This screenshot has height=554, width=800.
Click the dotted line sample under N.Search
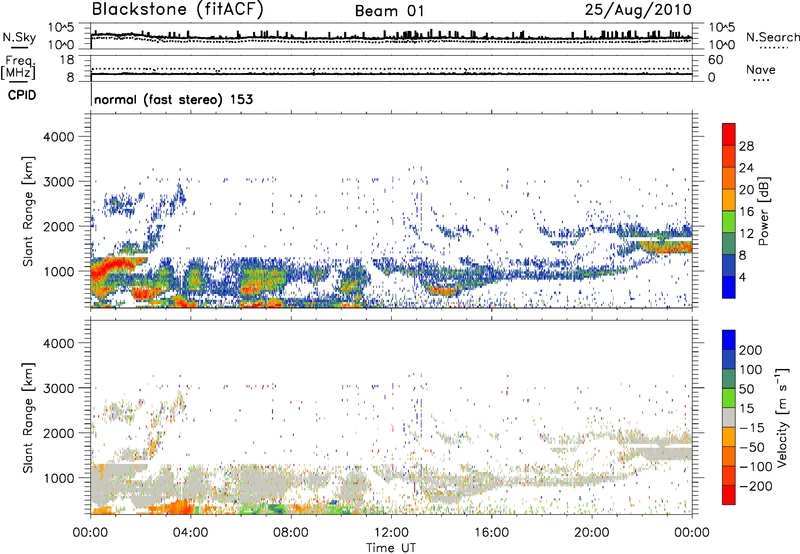click(x=773, y=47)
